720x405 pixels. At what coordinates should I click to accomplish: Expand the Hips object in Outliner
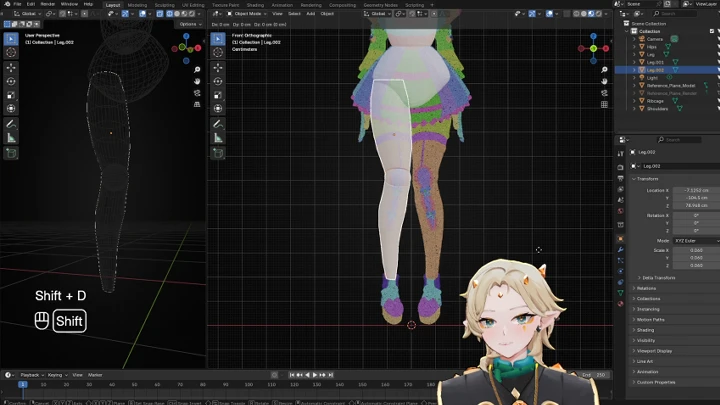point(635,47)
